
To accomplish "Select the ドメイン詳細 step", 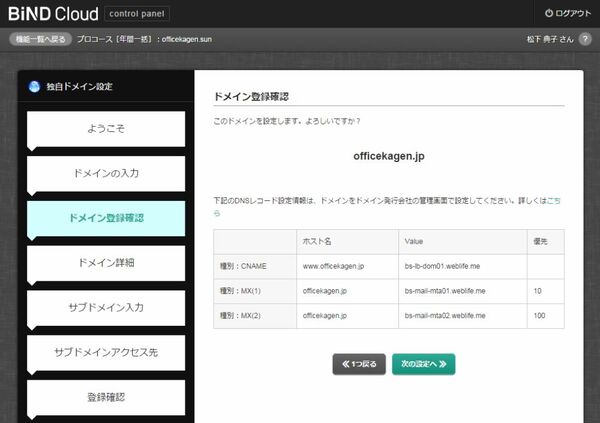I will pos(106,263).
